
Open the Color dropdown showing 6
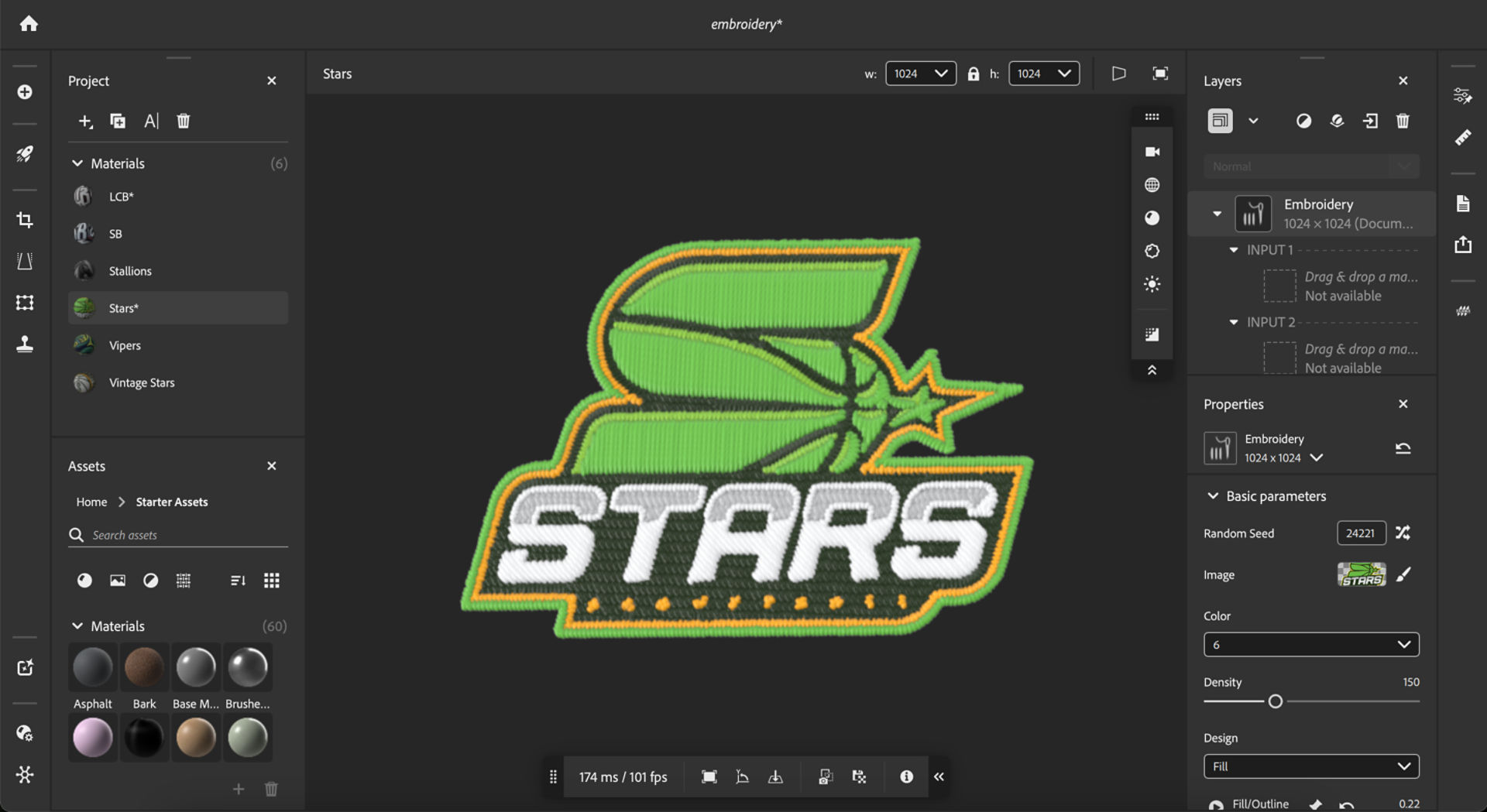(x=1311, y=644)
